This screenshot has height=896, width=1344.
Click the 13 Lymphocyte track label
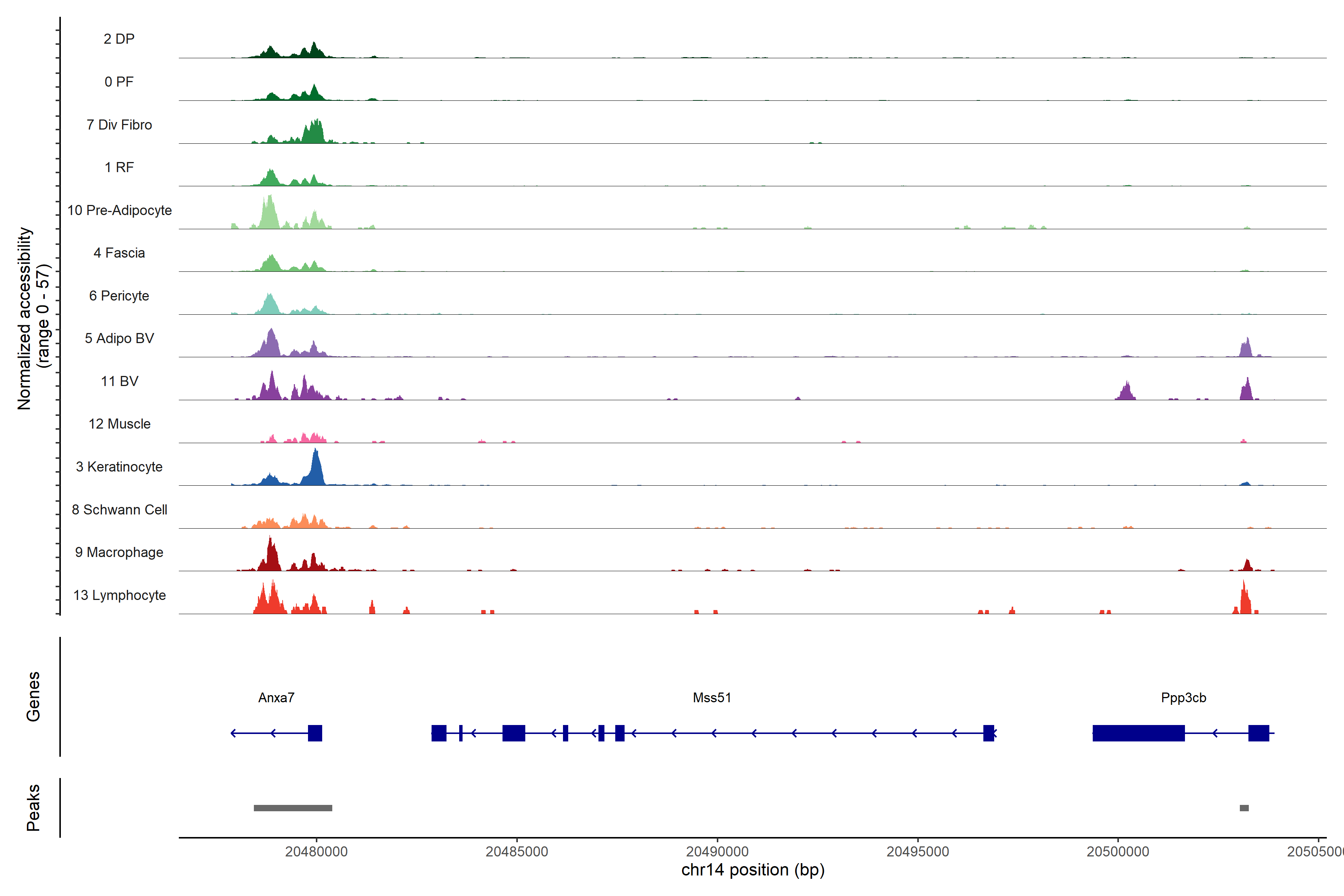(x=119, y=595)
